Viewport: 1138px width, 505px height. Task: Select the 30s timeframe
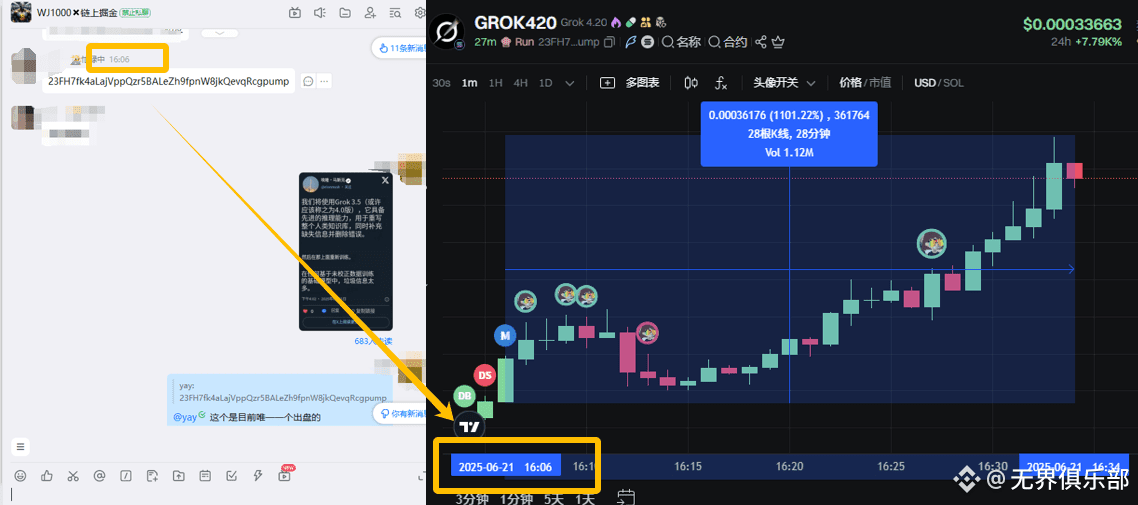pos(441,83)
